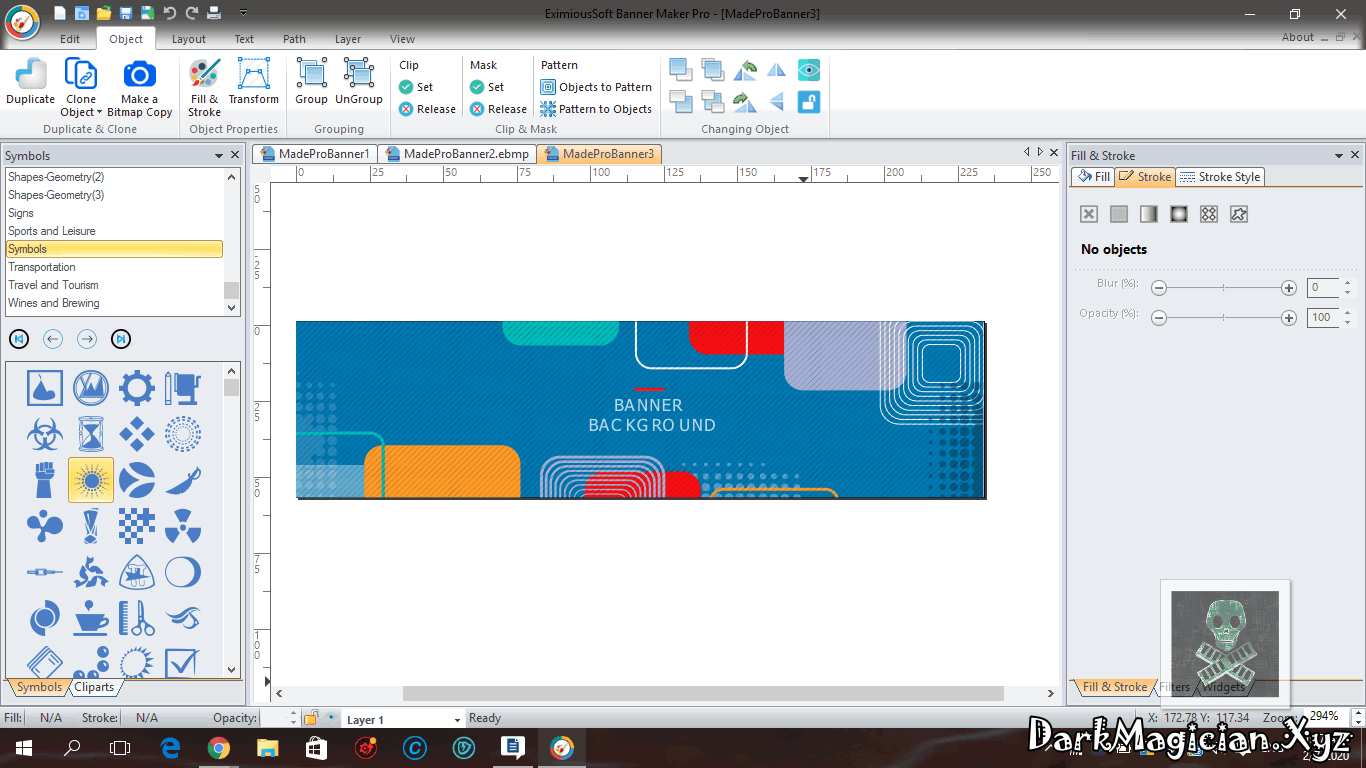This screenshot has width=1366, height=768.
Task: Click the Group objects icon
Action: point(311,74)
